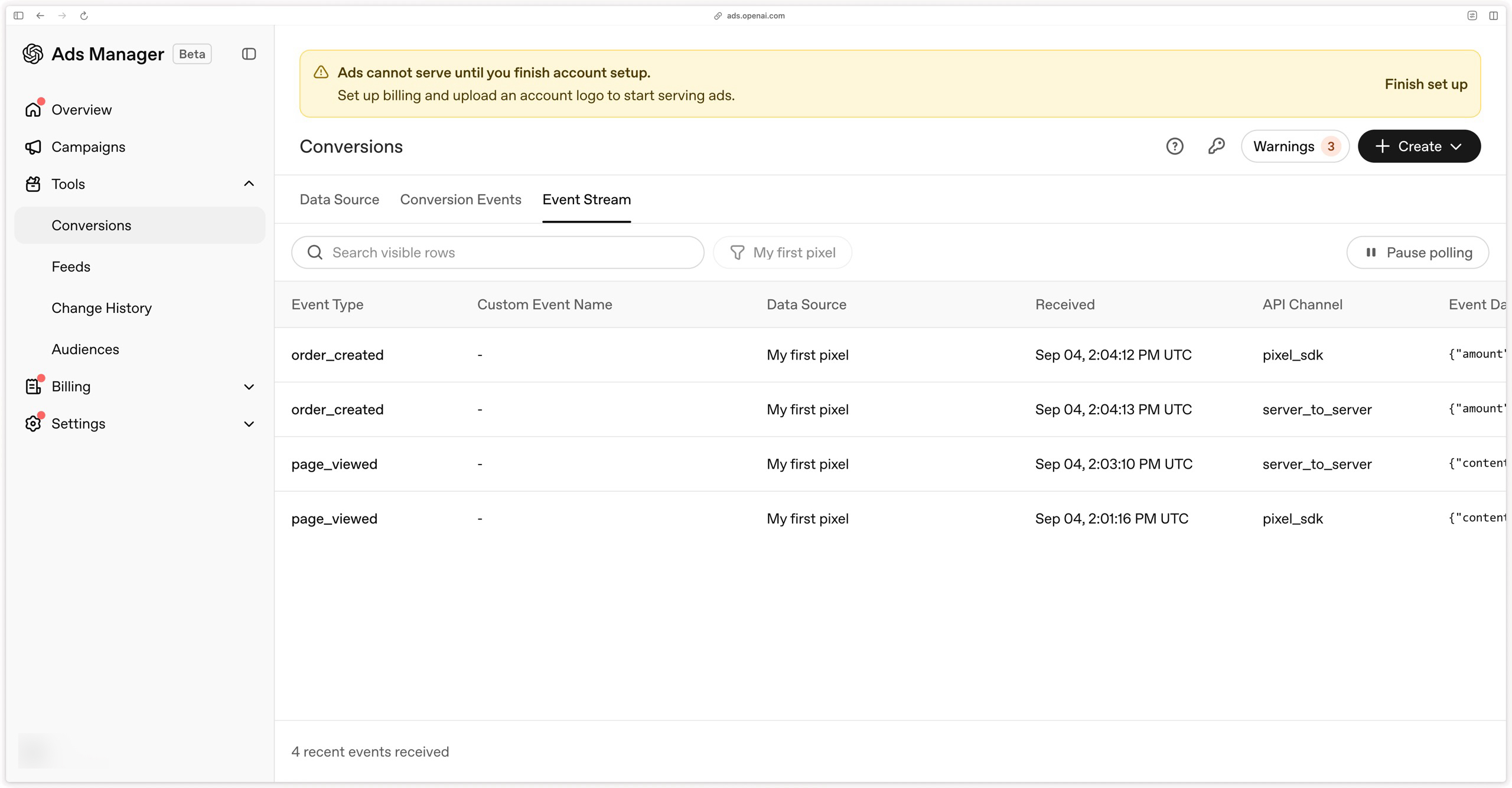Click server_to_server in the 2:03:10 row
The image size is (1512, 788).
click(1317, 464)
